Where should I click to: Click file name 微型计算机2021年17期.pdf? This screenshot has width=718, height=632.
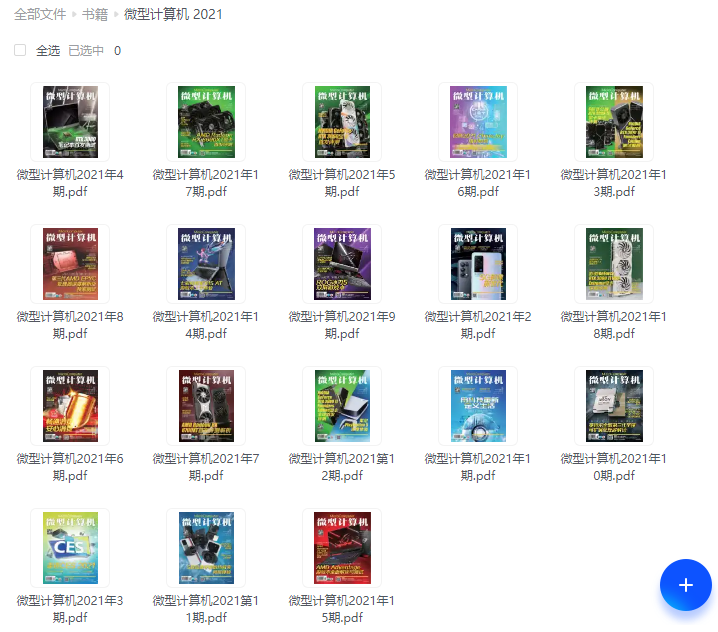[206, 183]
